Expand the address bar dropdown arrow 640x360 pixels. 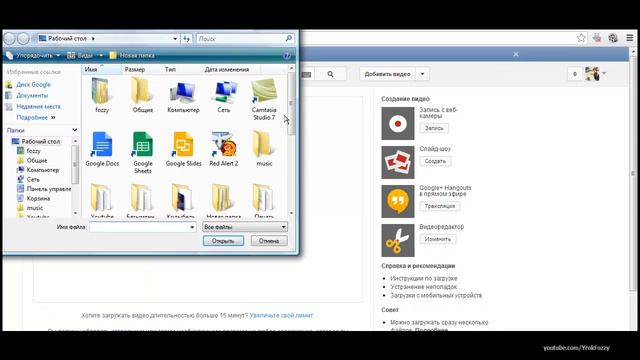[x=175, y=39]
